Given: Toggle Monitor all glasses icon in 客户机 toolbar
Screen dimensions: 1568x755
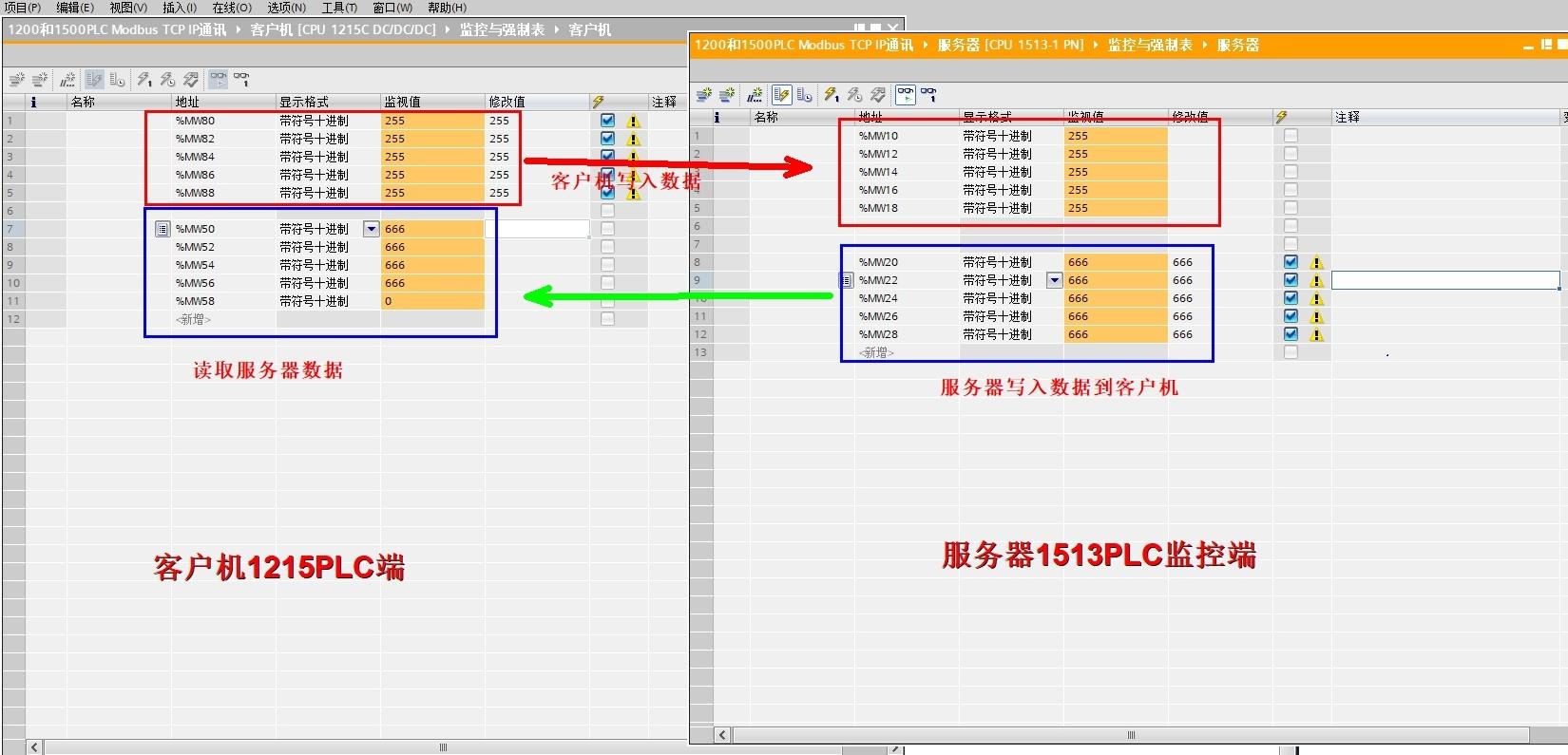Looking at the screenshot, I should coord(219,80).
